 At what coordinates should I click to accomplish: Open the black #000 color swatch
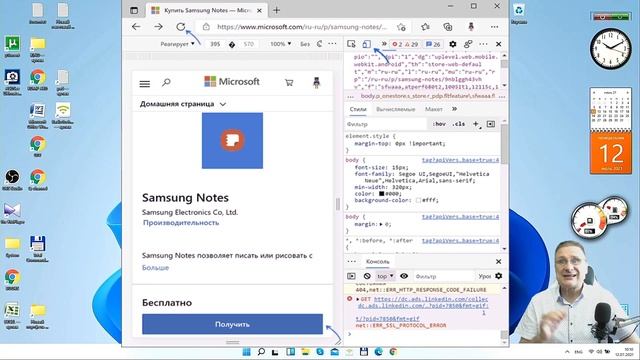[381, 194]
